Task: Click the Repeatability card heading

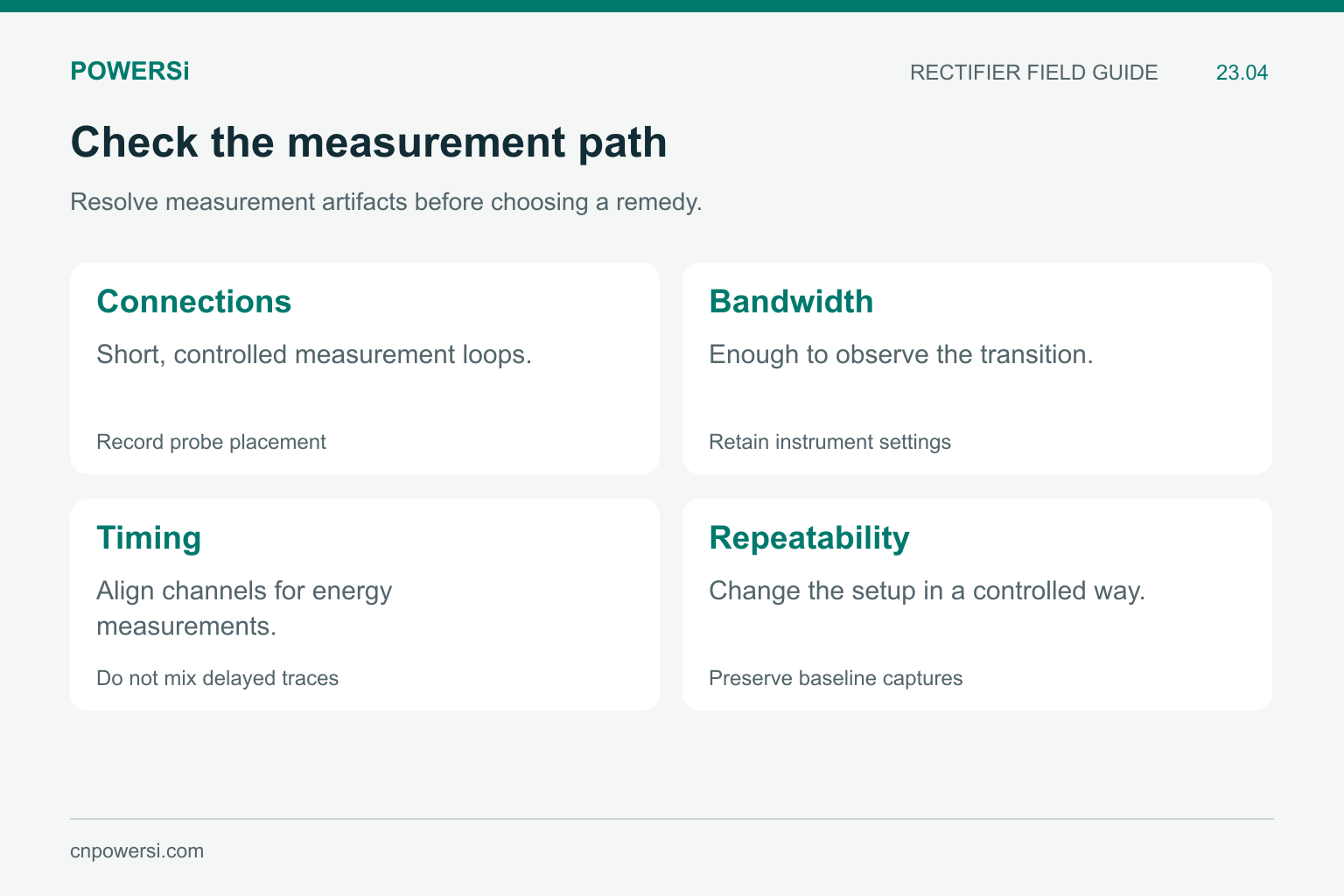Action: (809, 537)
